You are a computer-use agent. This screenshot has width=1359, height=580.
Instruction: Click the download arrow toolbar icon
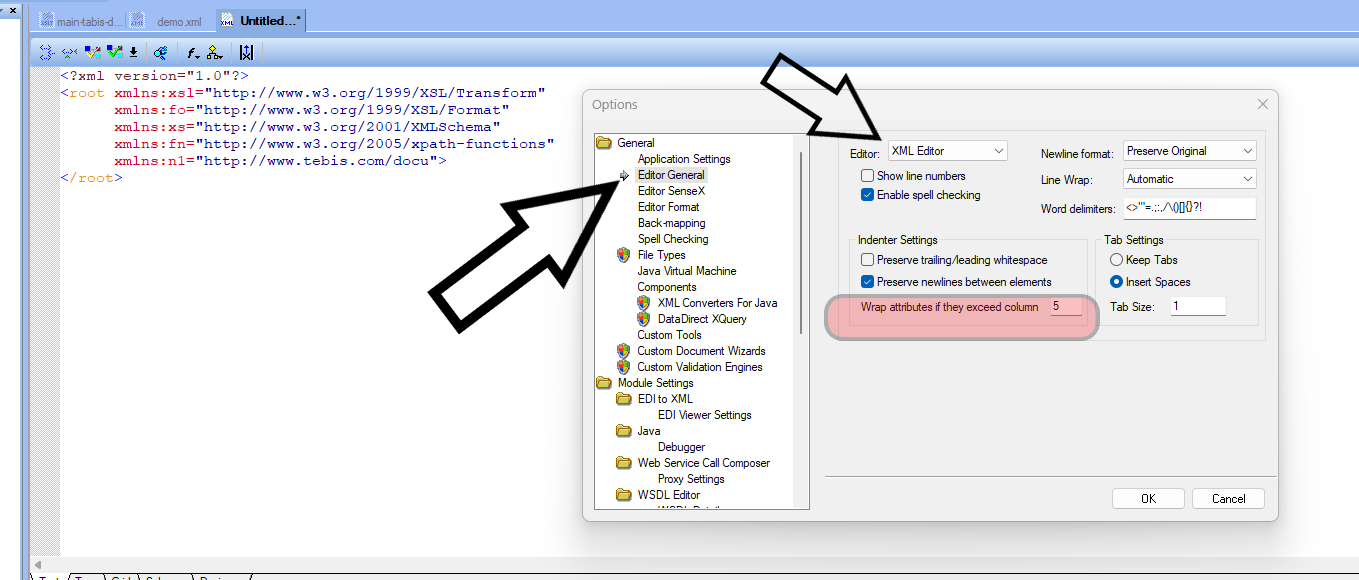click(133, 53)
